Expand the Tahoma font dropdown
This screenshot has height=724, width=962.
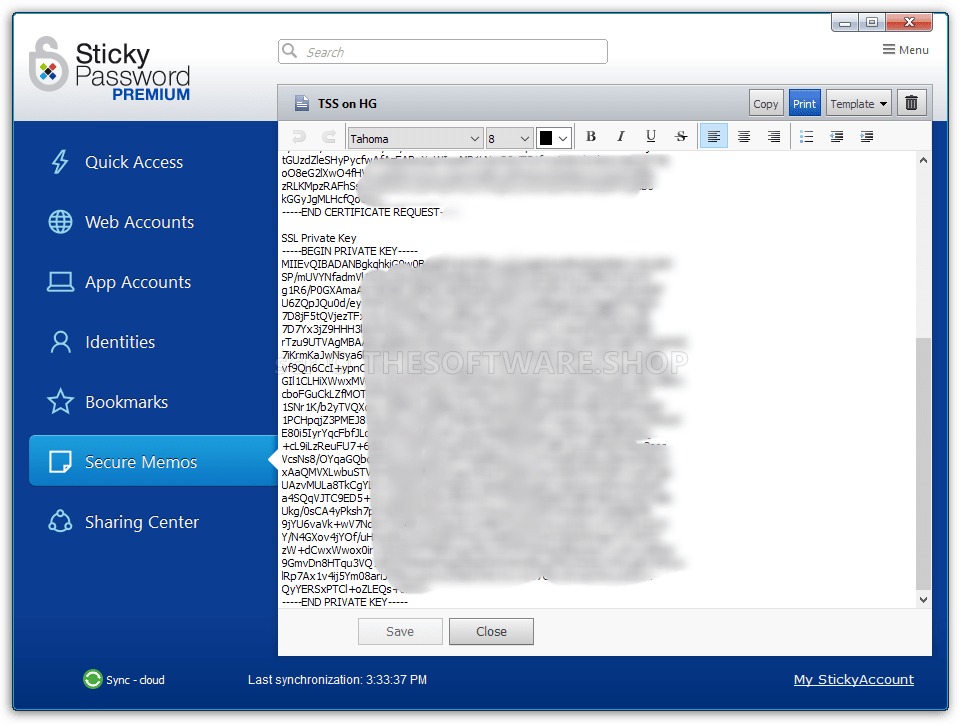coord(475,139)
